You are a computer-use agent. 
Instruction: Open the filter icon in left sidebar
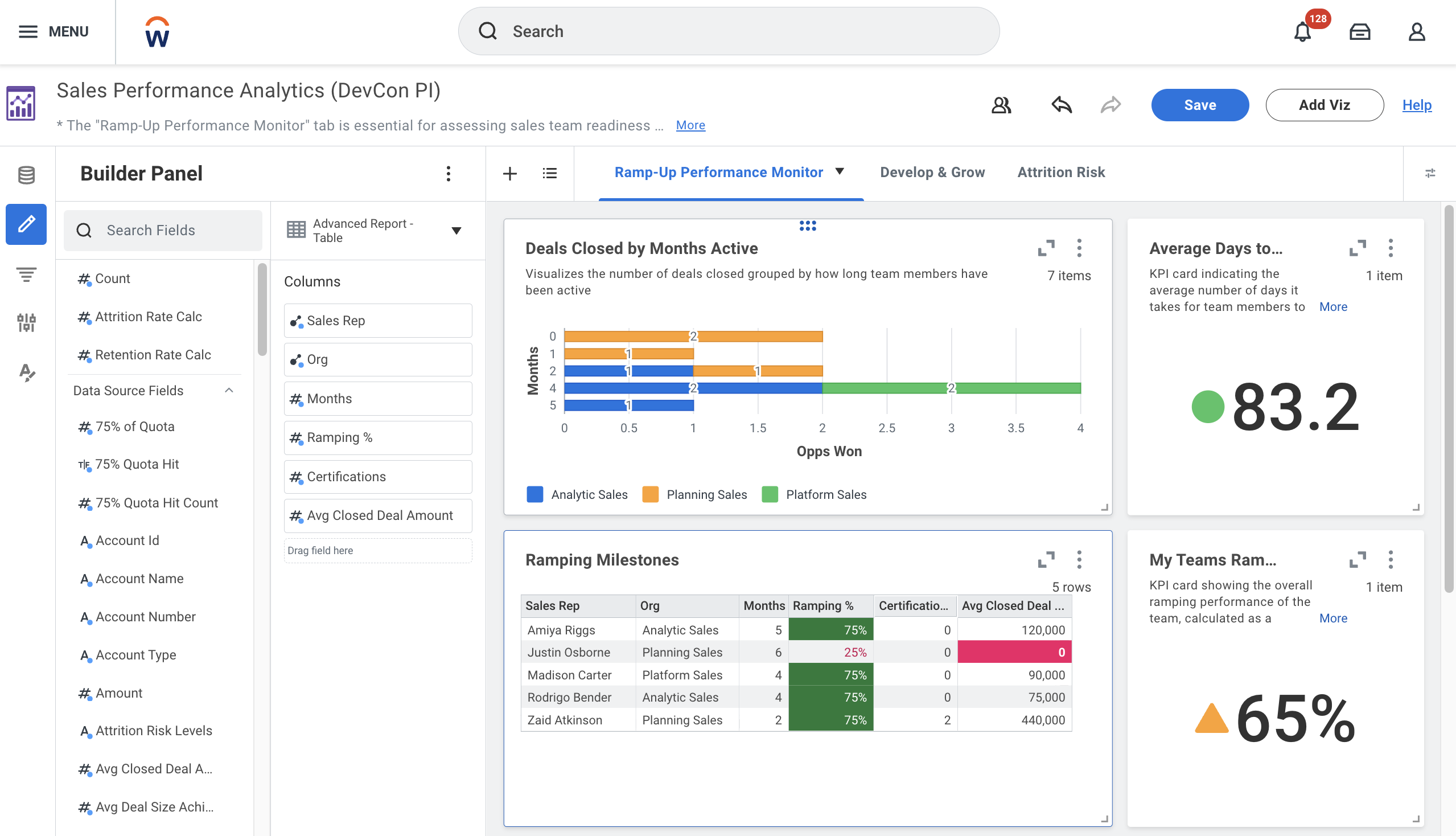pos(26,274)
